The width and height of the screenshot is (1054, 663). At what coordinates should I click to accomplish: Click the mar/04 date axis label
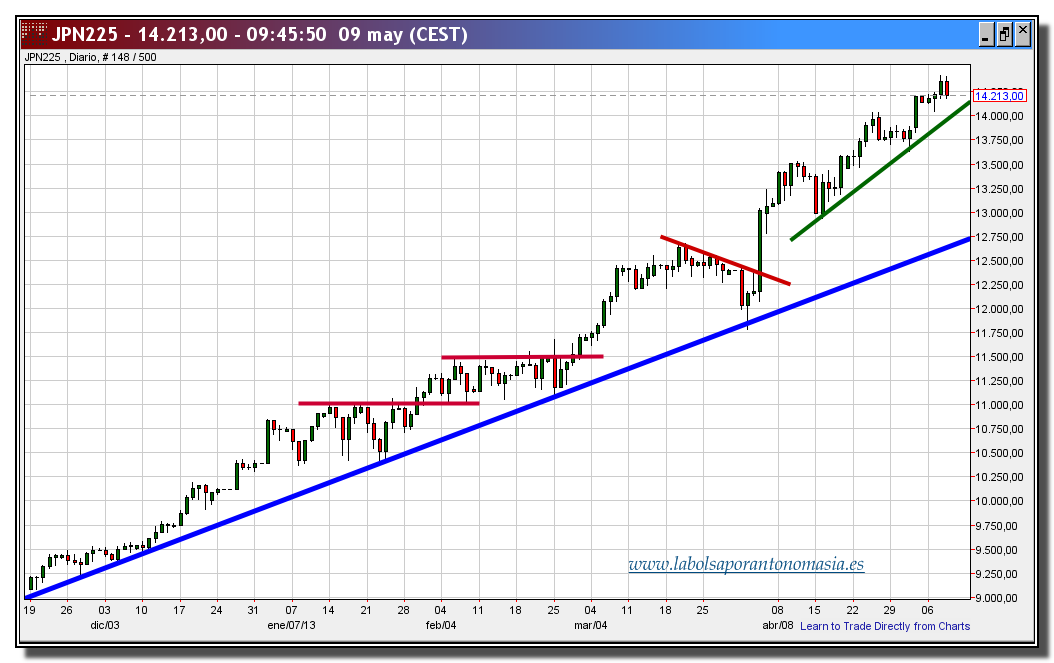[x=591, y=625]
